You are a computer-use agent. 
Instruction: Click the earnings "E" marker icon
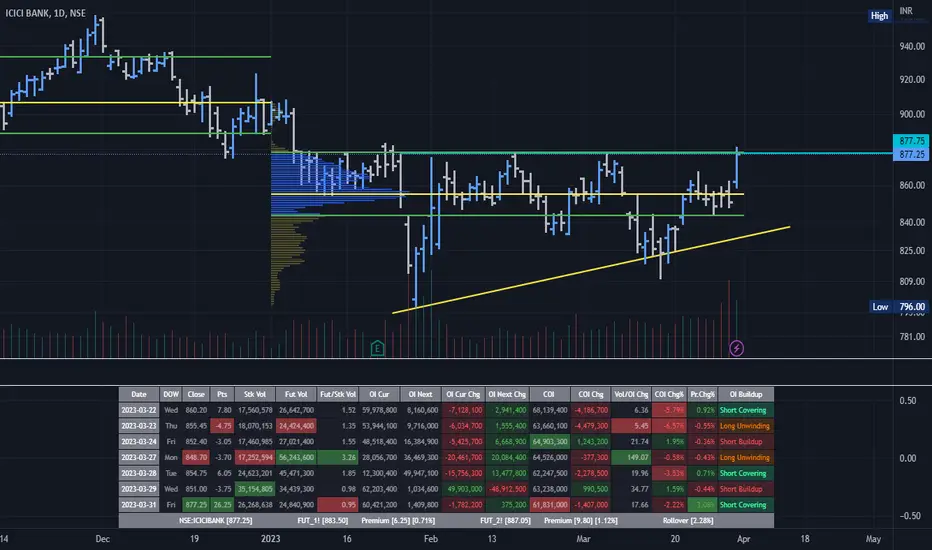(x=377, y=348)
